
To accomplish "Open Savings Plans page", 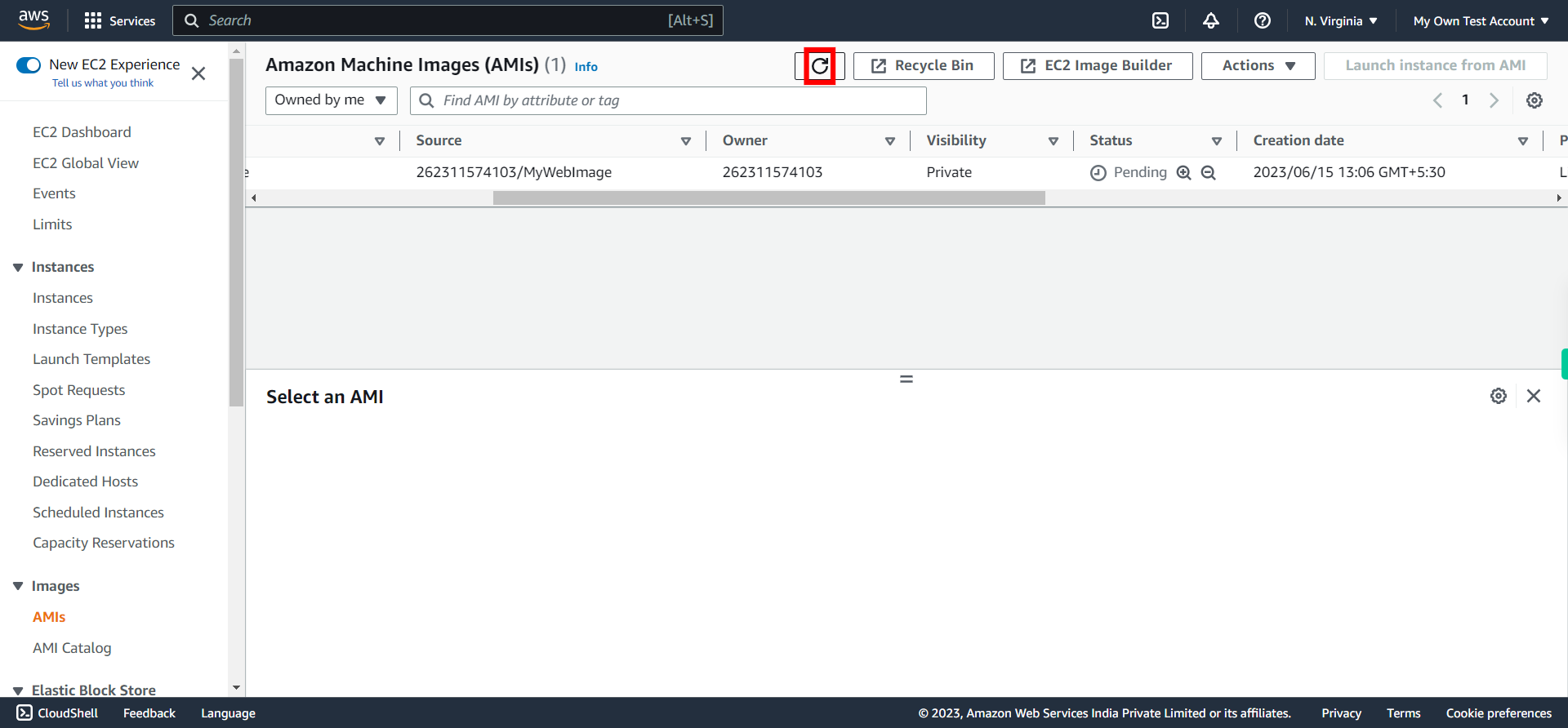I will click(x=77, y=420).
